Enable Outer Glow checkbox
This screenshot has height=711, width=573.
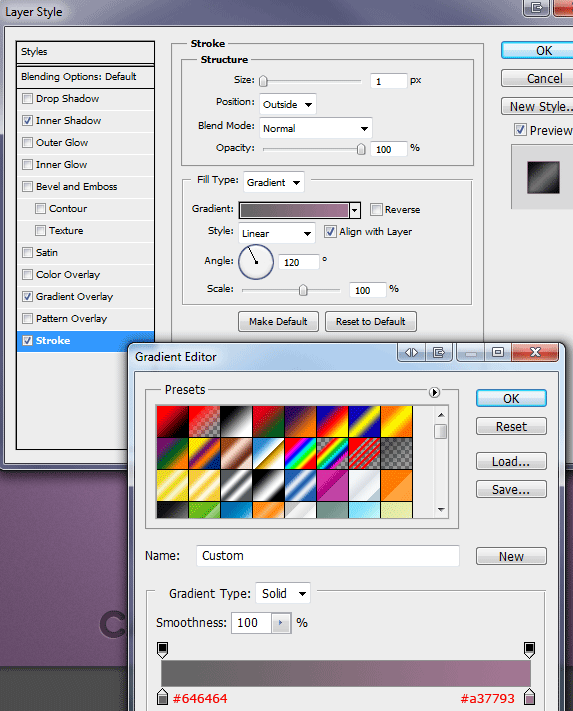click(28, 142)
